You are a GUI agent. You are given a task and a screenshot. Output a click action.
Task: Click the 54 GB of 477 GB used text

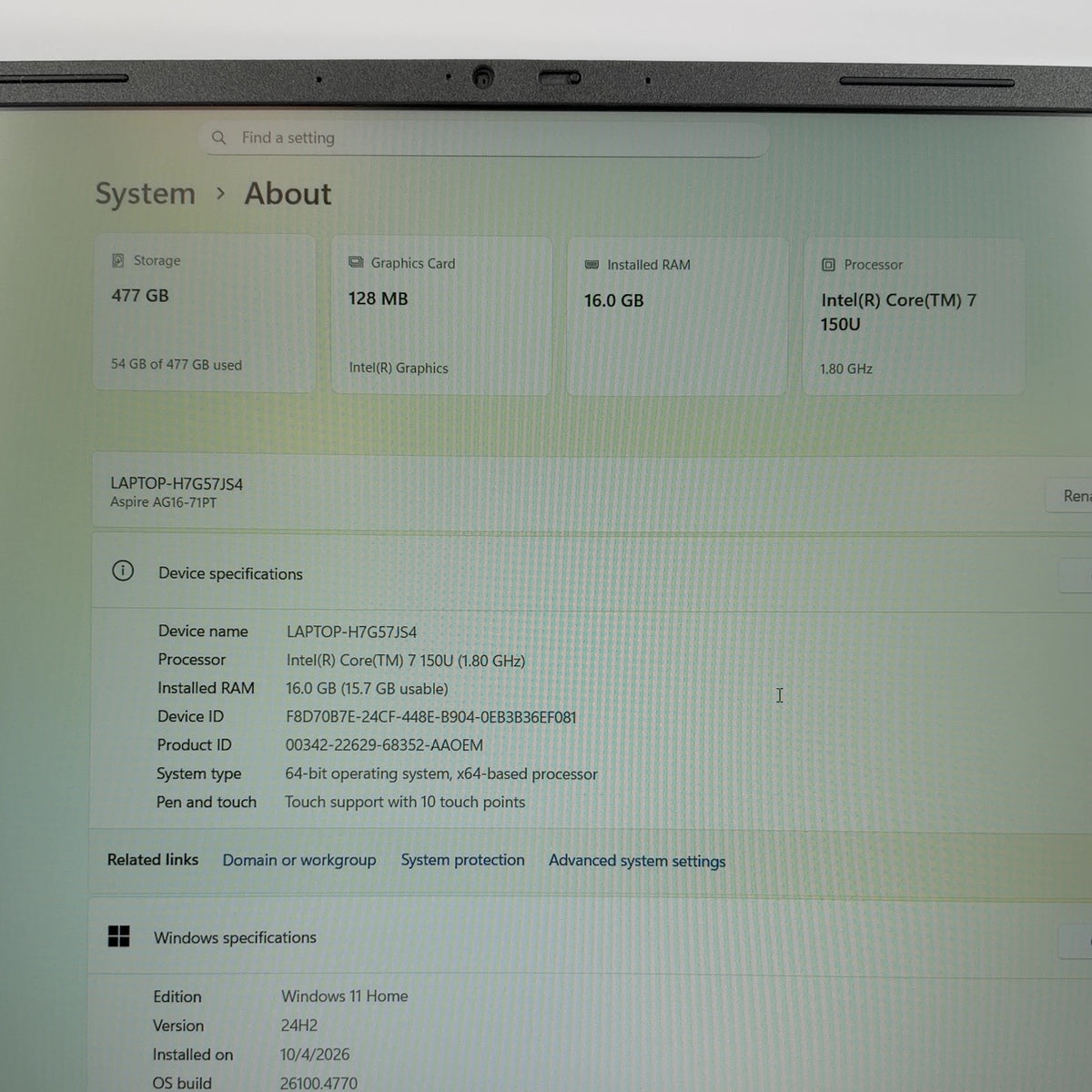(177, 365)
